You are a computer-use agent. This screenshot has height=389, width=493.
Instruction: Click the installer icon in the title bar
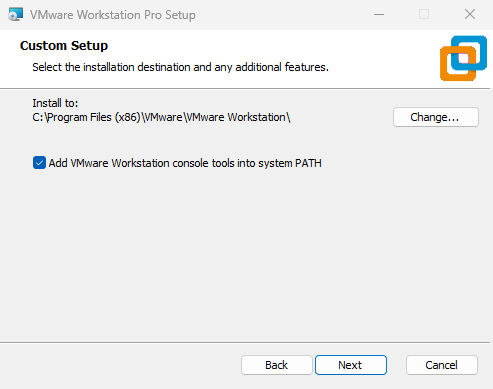pyautogui.click(x=16, y=14)
